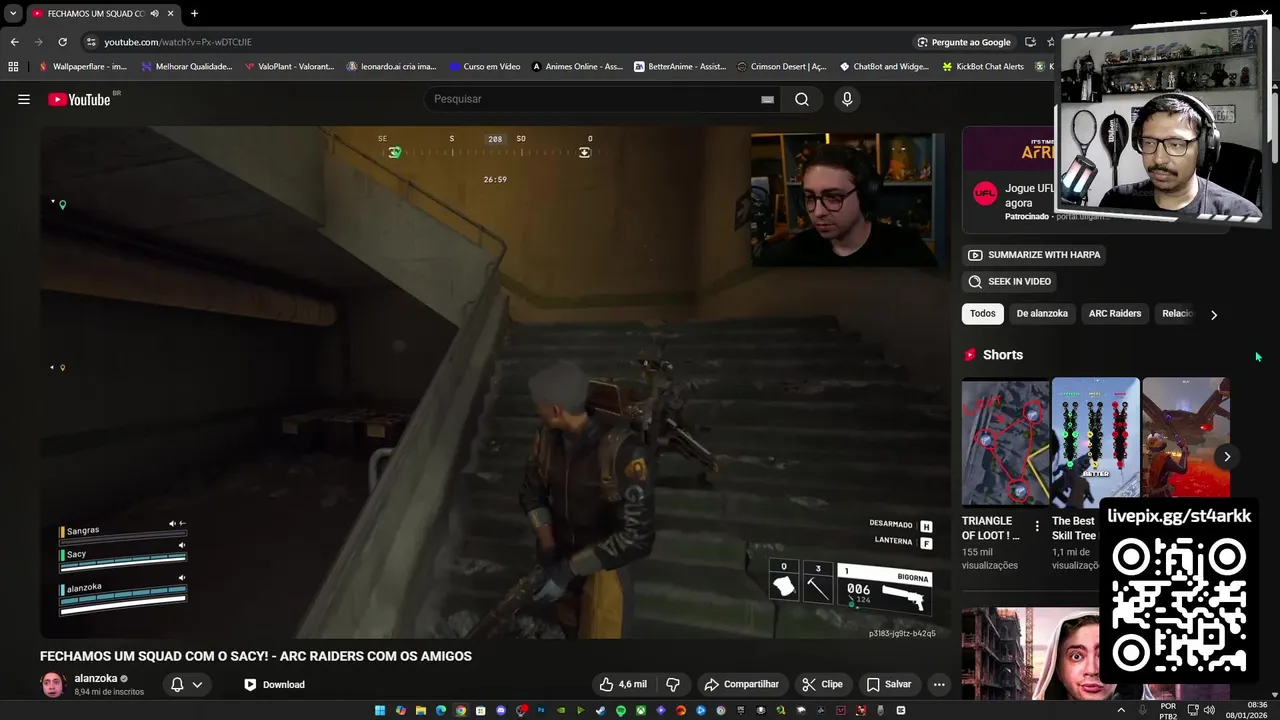This screenshot has width=1280, height=720.
Task: Show next Shorts with arrow button
Action: (1227, 457)
